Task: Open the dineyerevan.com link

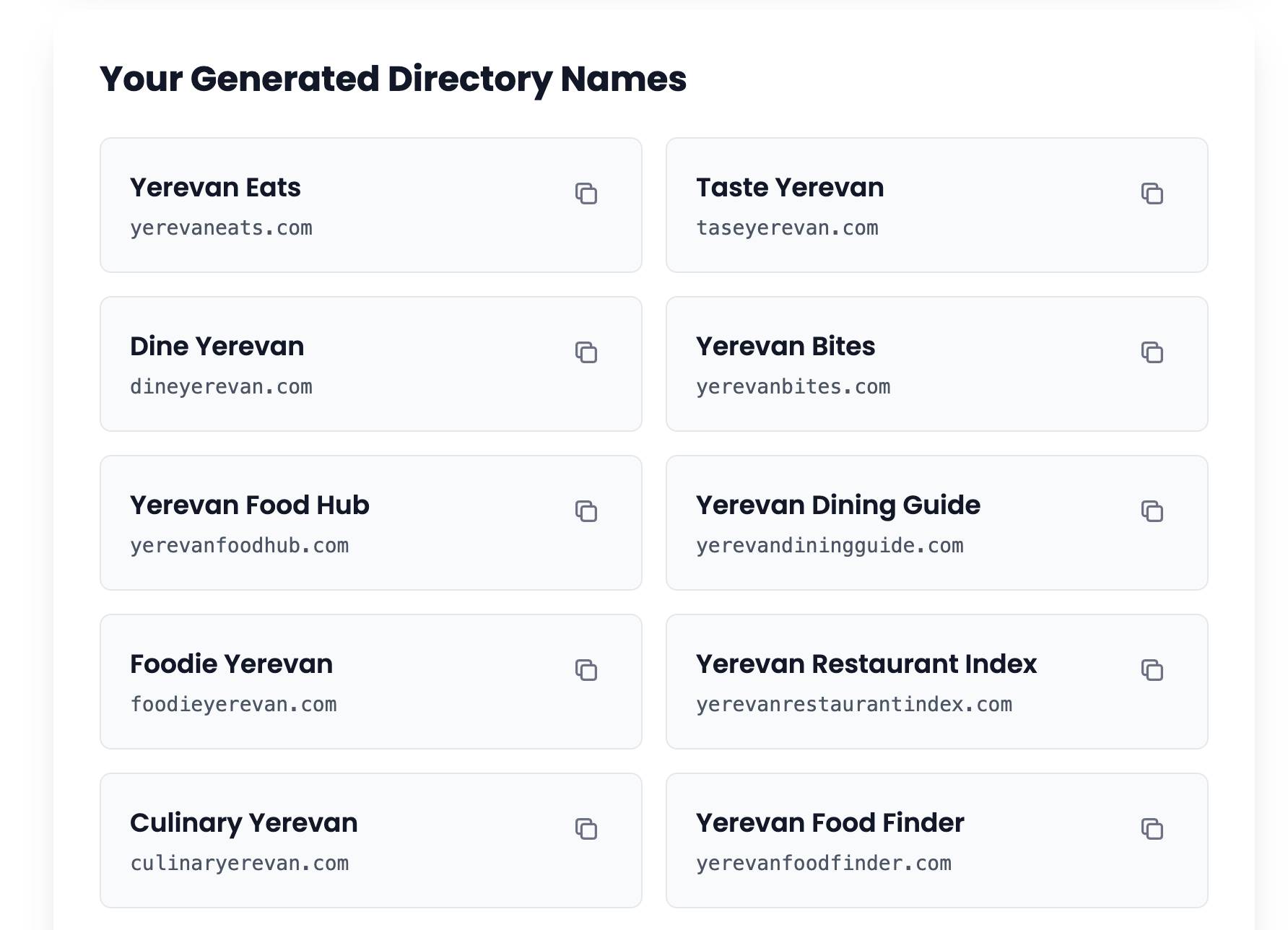Action: click(x=221, y=386)
